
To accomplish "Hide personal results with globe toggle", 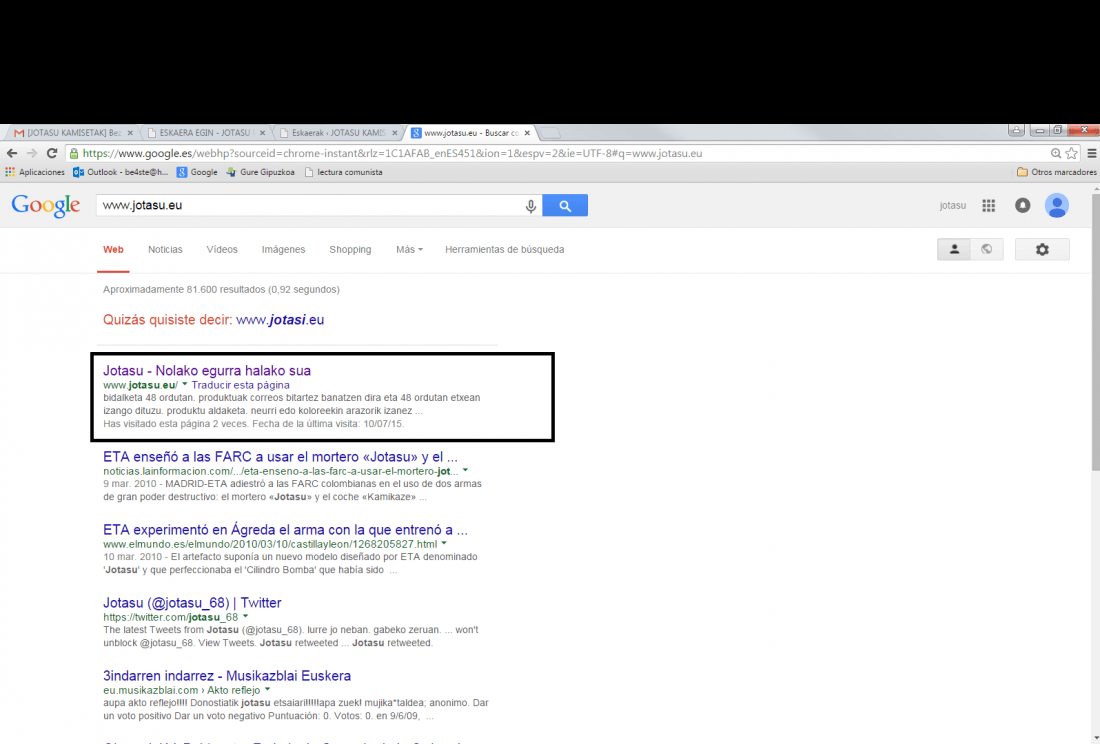I will [986, 250].
